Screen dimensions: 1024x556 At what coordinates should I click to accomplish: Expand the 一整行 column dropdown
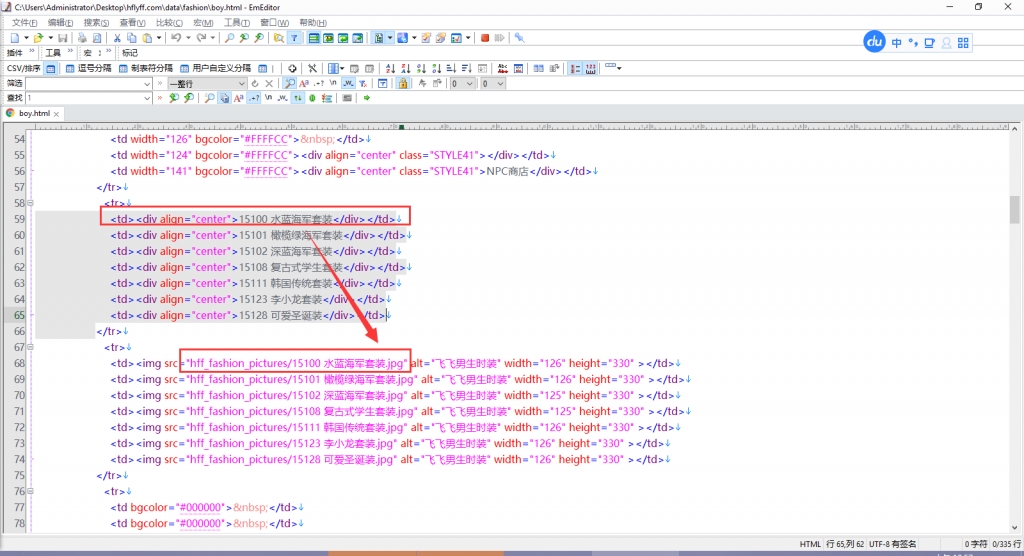point(241,83)
